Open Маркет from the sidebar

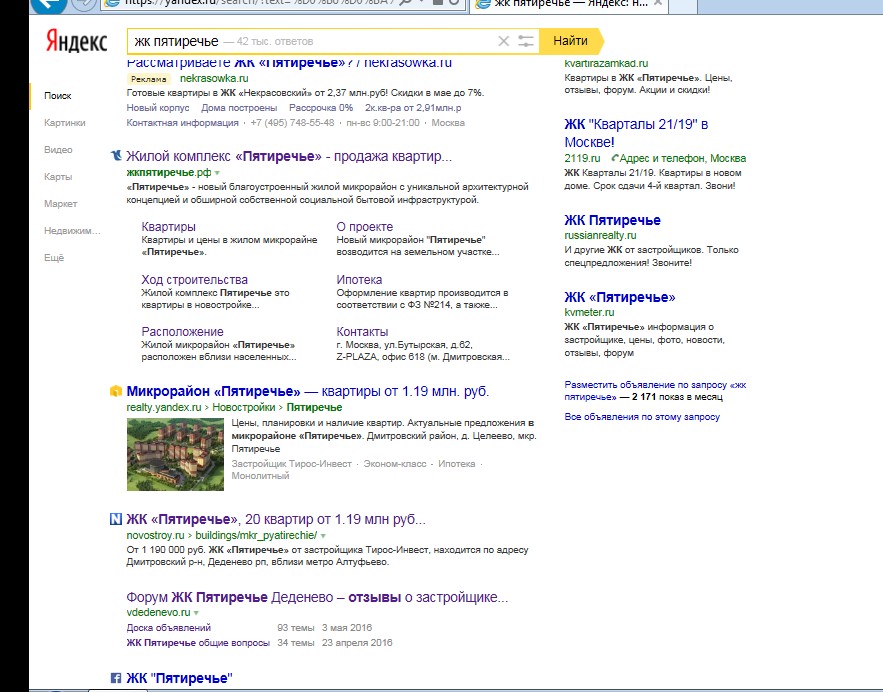tap(61, 204)
